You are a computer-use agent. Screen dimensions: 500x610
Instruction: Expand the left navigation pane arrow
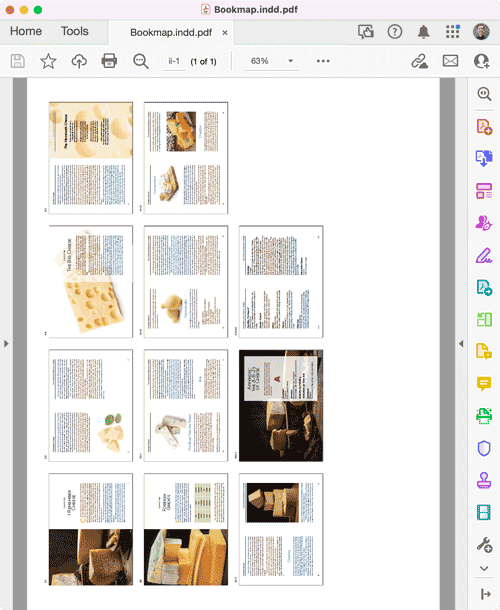pyautogui.click(x=6, y=344)
